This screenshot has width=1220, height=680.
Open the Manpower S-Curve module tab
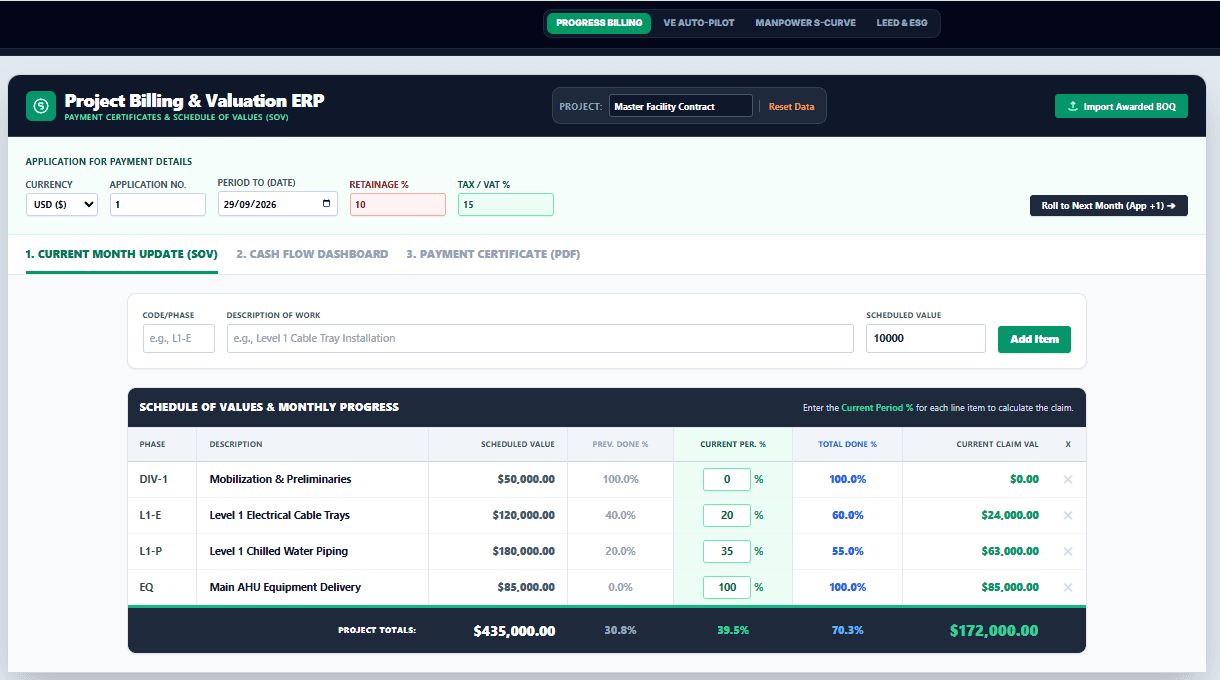(805, 23)
